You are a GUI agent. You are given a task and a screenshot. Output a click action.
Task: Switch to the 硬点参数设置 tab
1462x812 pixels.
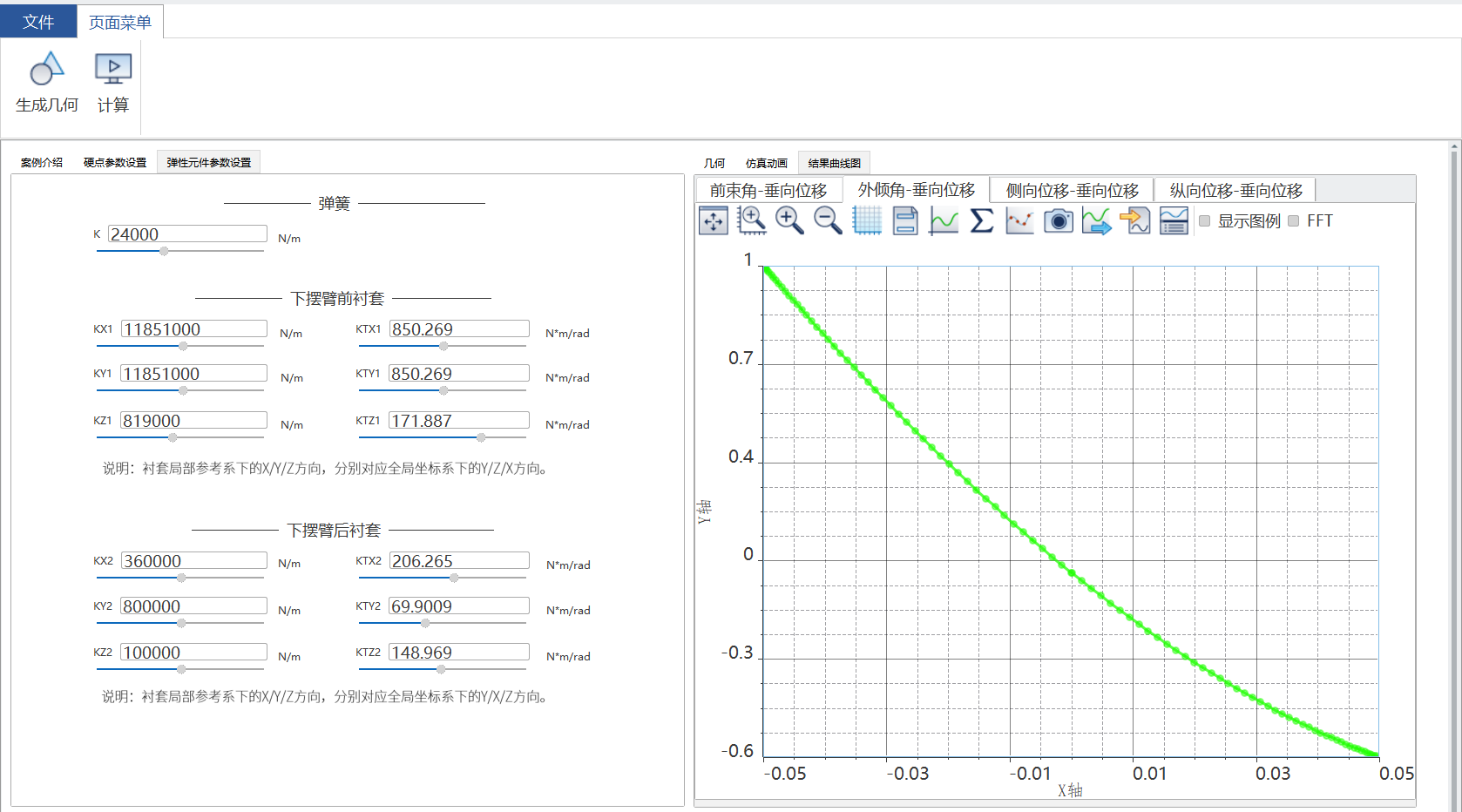[115, 163]
